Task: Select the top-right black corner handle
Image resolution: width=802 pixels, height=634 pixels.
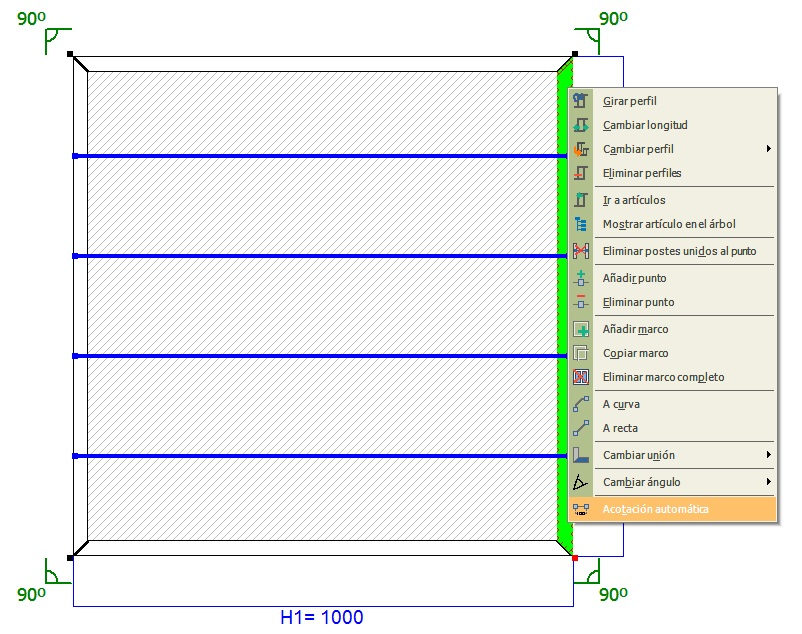Action: click(x=575, y=54)
